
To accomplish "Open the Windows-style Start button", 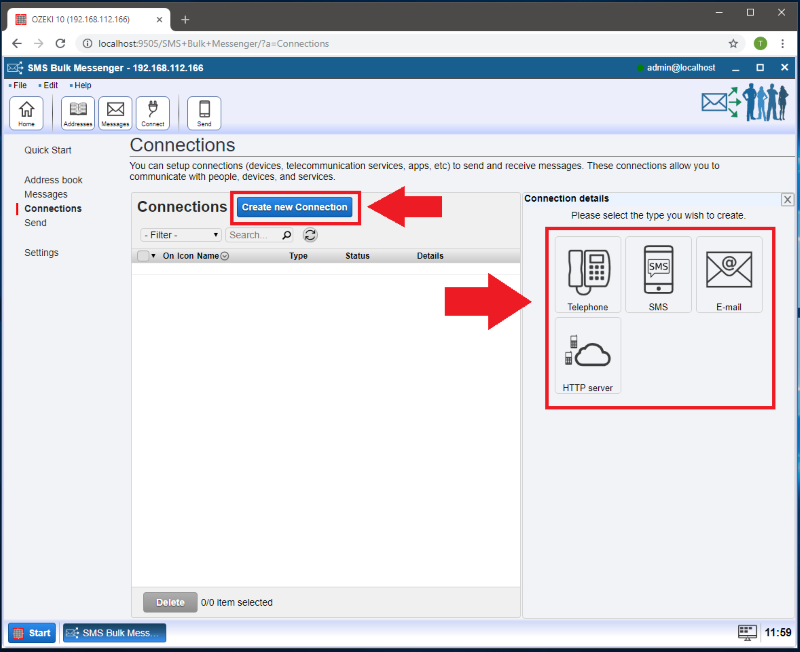I will [32, 633].
